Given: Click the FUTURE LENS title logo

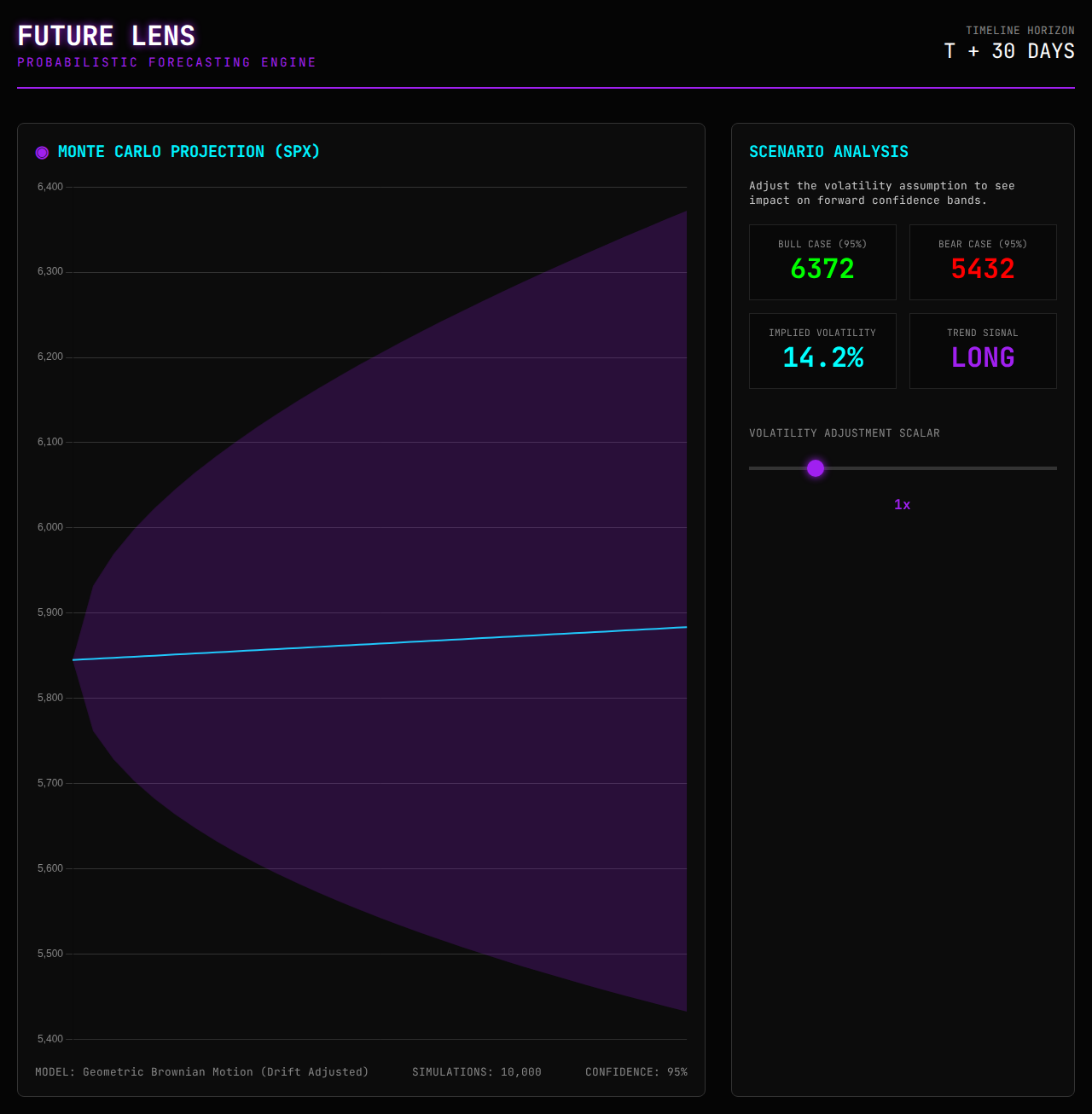Looking at the screenshot, I should (x=107, y=36).
